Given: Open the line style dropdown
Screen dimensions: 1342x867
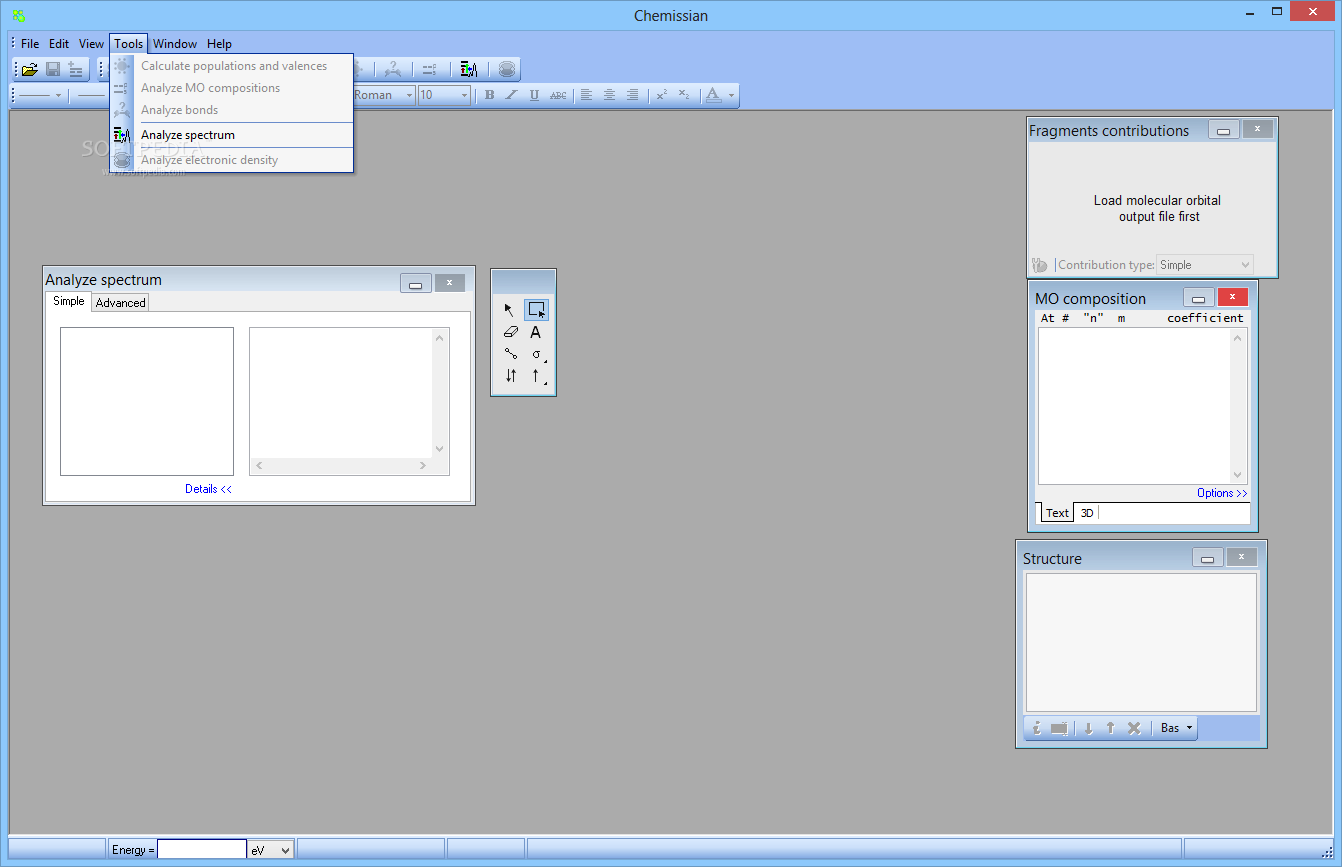Looking at the screenshot, I should [x=58, y=96].
